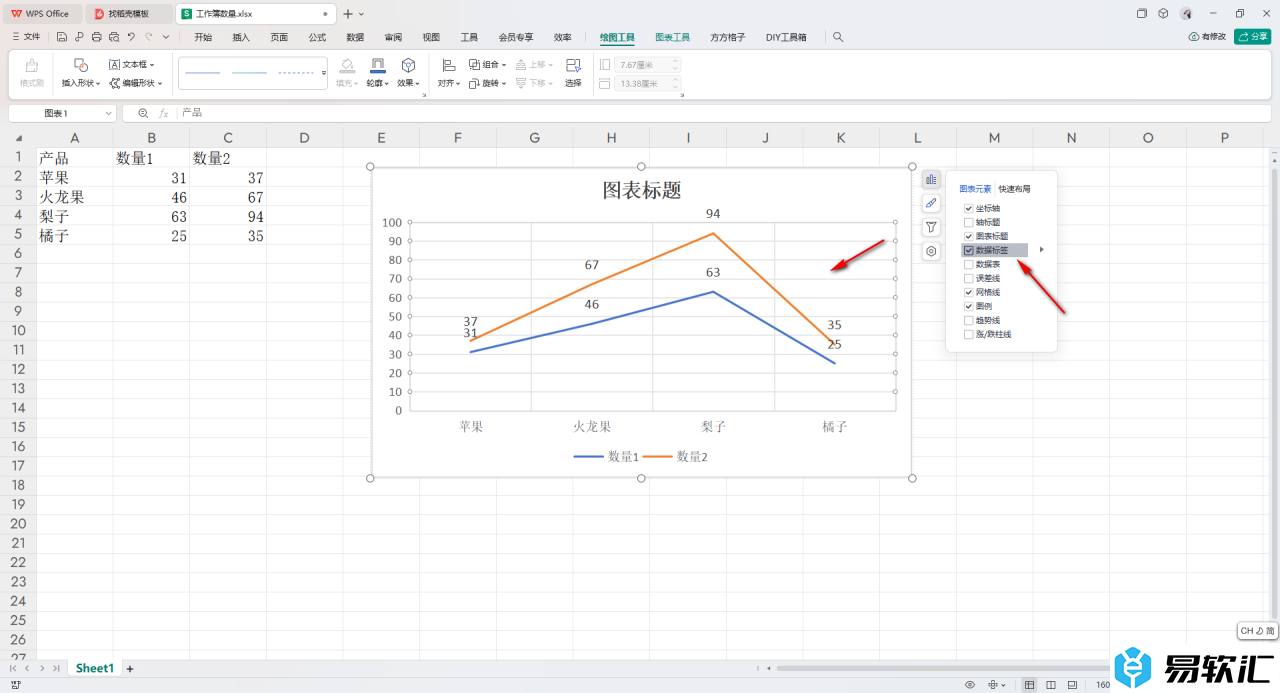Click the chart title 图表标题
Viewport: 1280px width, 693px height.
click(641, 190)
